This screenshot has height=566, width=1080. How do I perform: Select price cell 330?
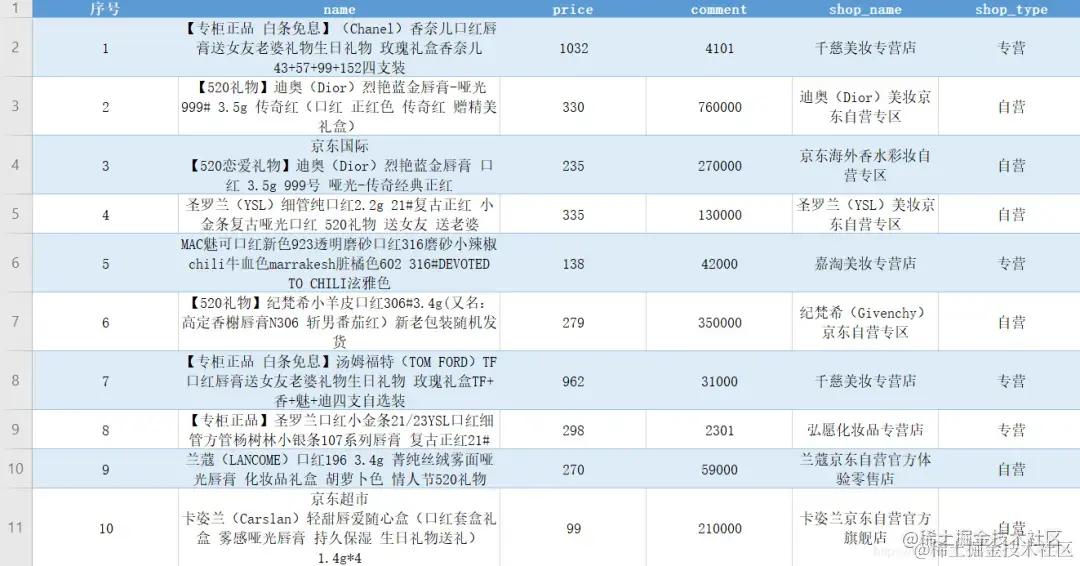(573, 106)
